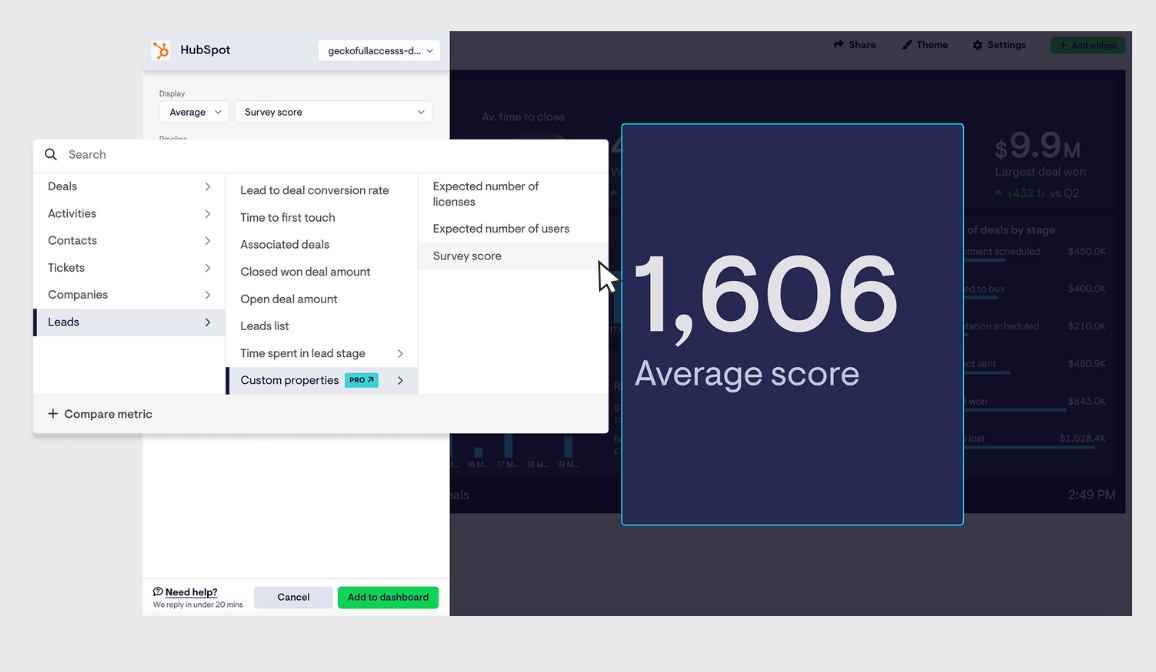
Task: Open the geckofullaccess account dropdown
Action: point(379,51)
